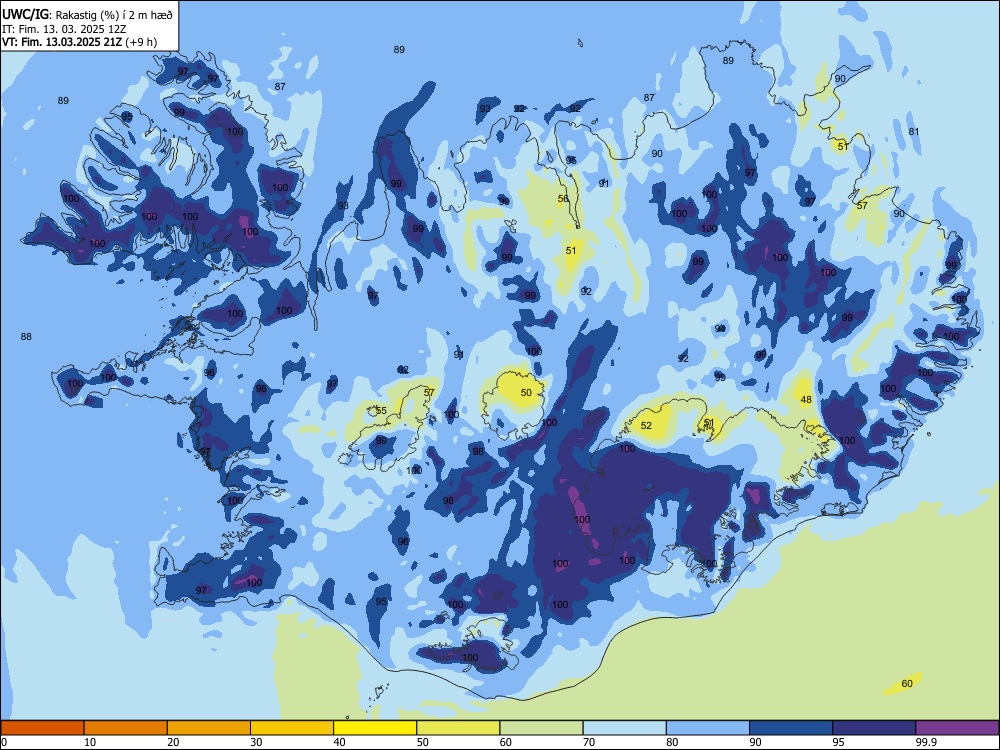Click the '55' humidity value on the map

point(381,411)
